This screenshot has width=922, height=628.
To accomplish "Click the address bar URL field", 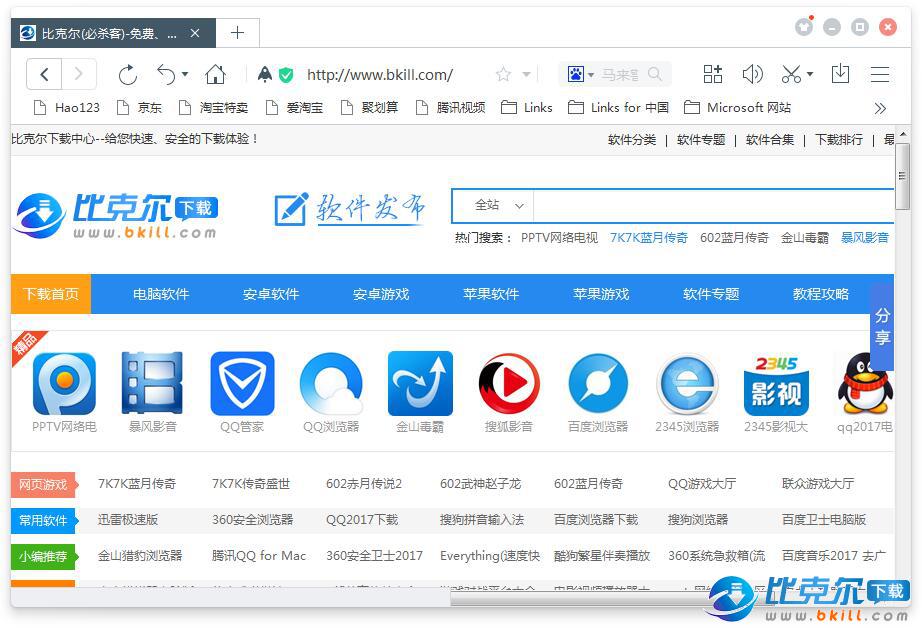I will [x=380, y=75].
